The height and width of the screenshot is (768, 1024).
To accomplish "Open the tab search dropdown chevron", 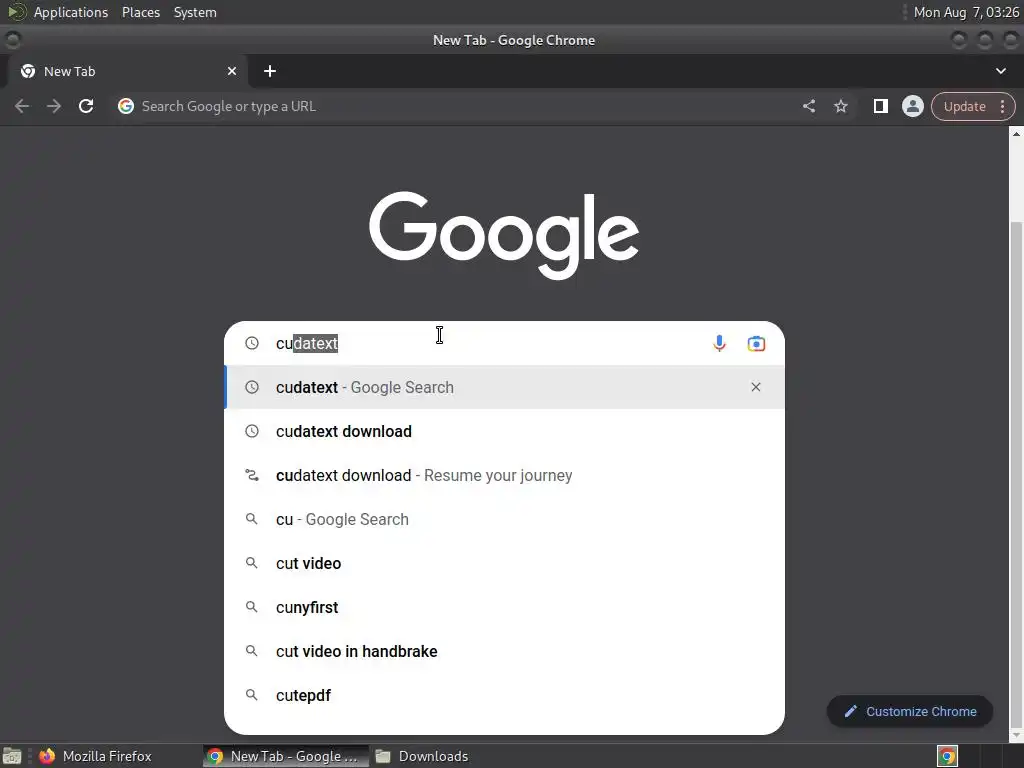I will [1000, 71].
